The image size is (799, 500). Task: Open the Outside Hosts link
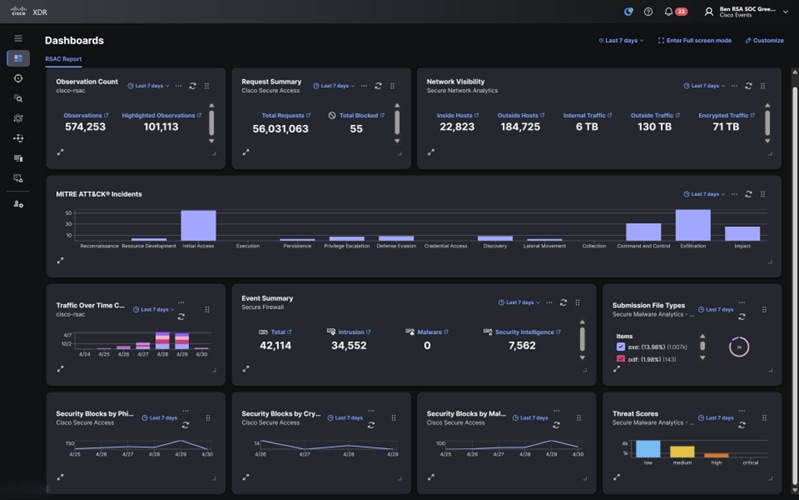point(521,115)
